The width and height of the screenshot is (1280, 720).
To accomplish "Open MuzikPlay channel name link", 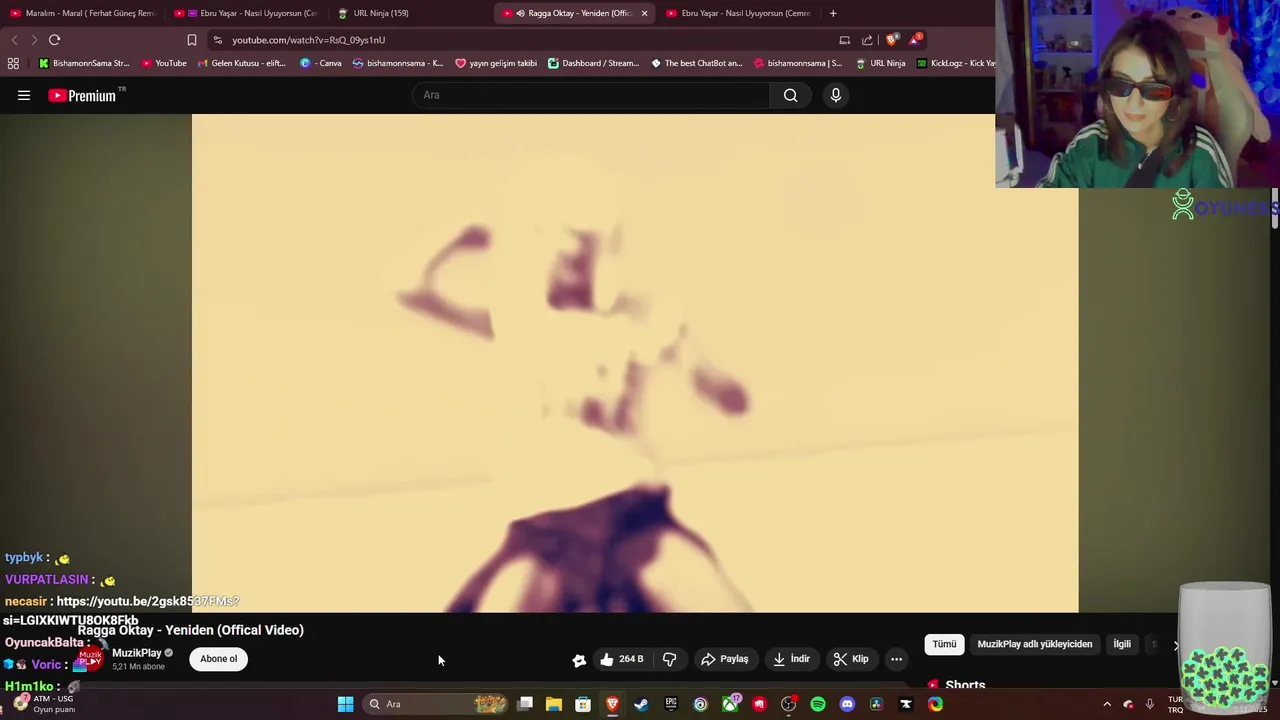I will [137, 653].
